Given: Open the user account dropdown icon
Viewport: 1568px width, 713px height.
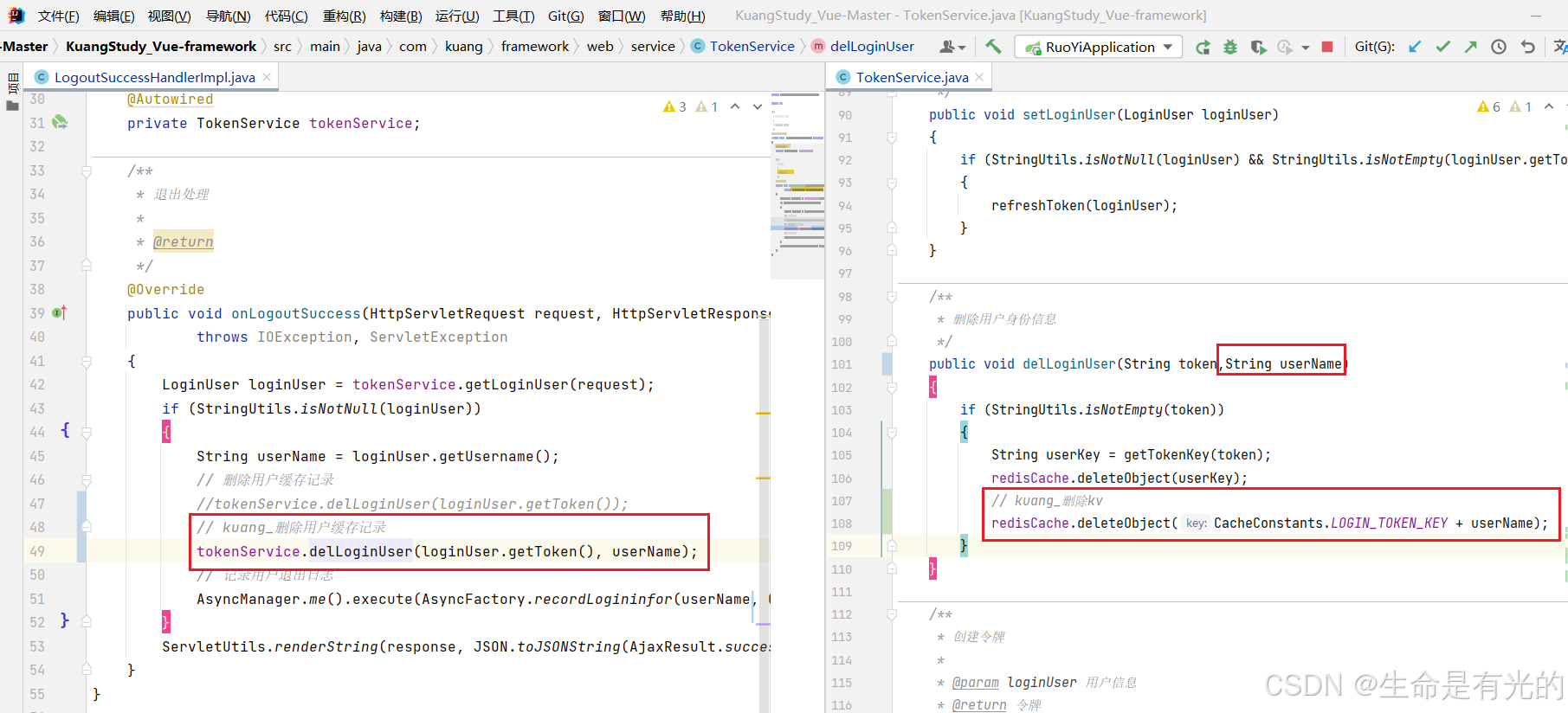Looking at the screenshot, I should (x=952, y=47).
